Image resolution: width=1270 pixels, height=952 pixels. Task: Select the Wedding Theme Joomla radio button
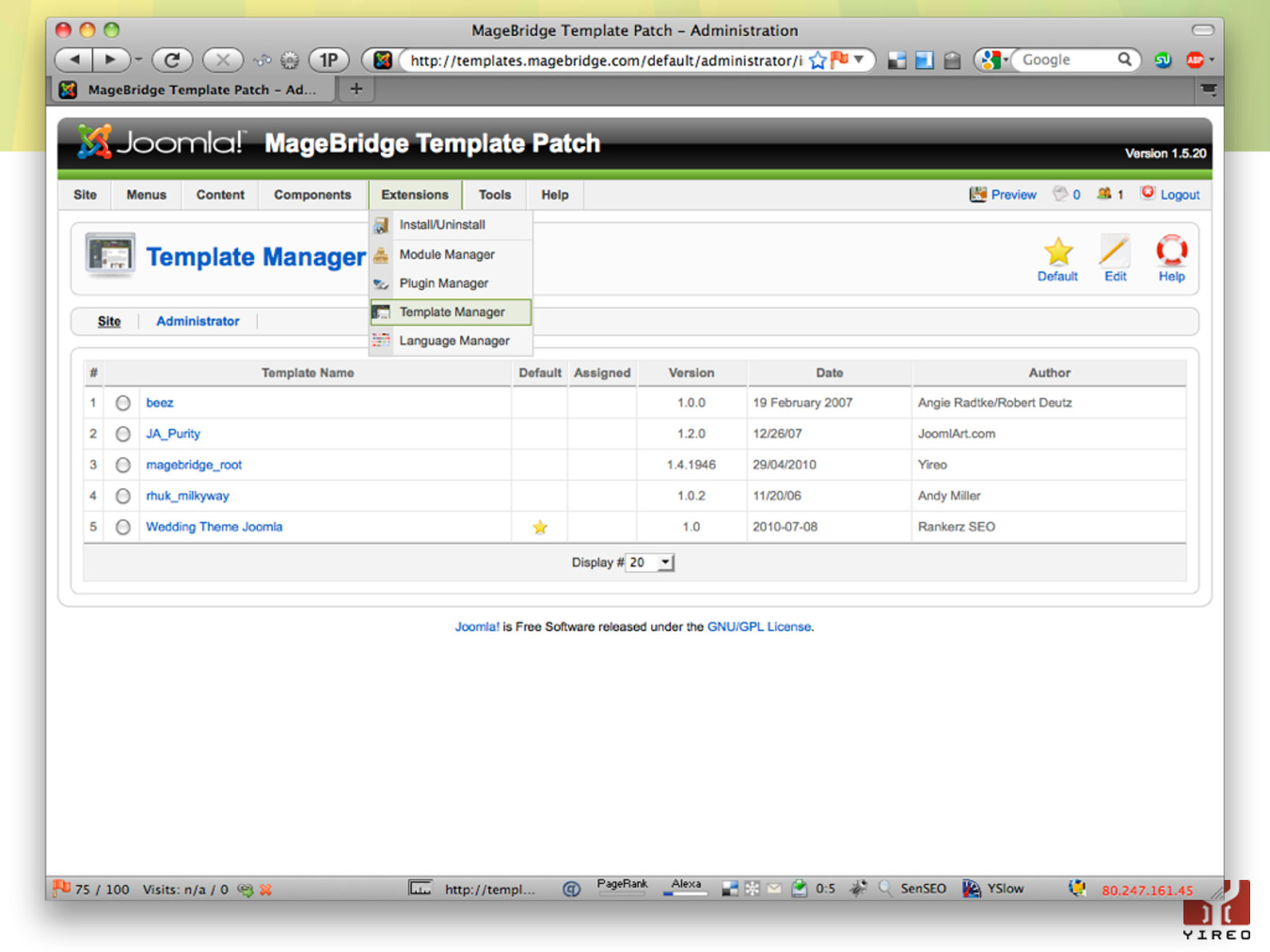click(123, 527)
